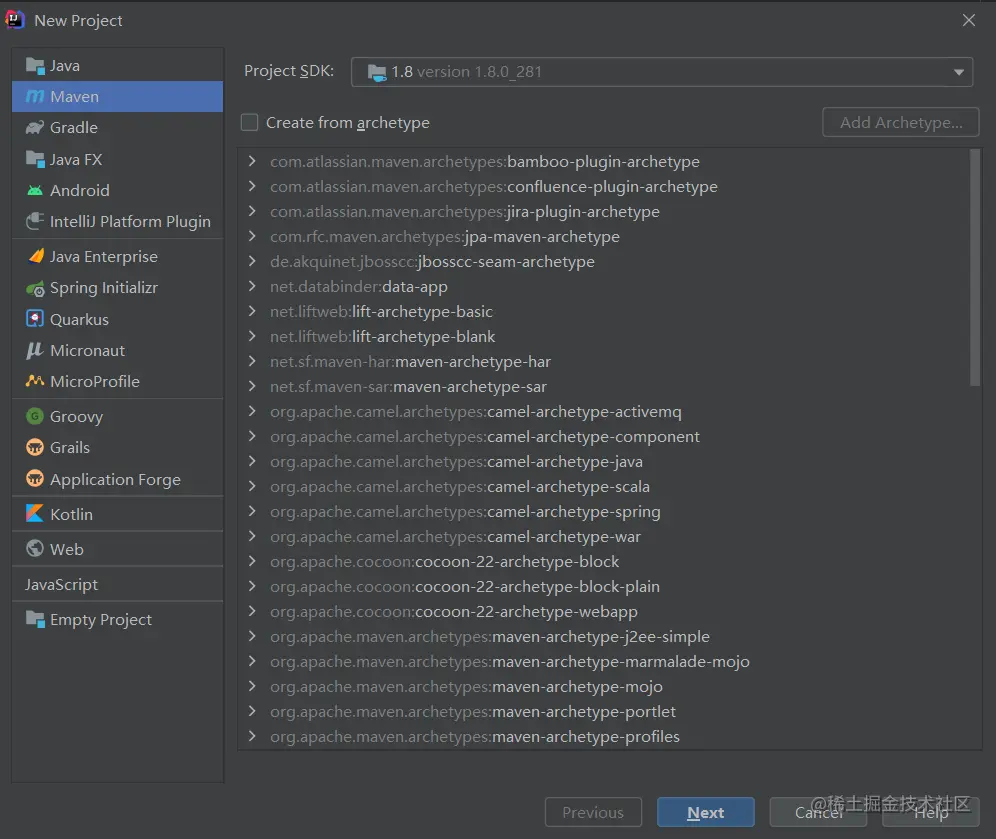Choose Empty Project in sidebar
This screenshot has height=839, width=996.
click(100, 620)
